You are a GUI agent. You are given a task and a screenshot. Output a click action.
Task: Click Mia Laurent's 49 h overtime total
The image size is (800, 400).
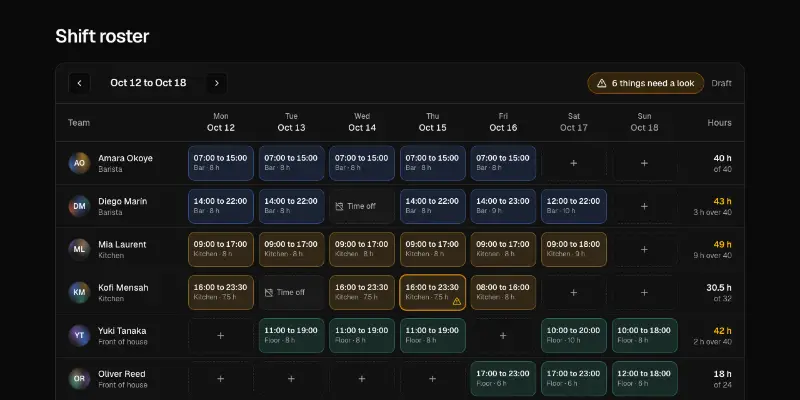[722, 244]
